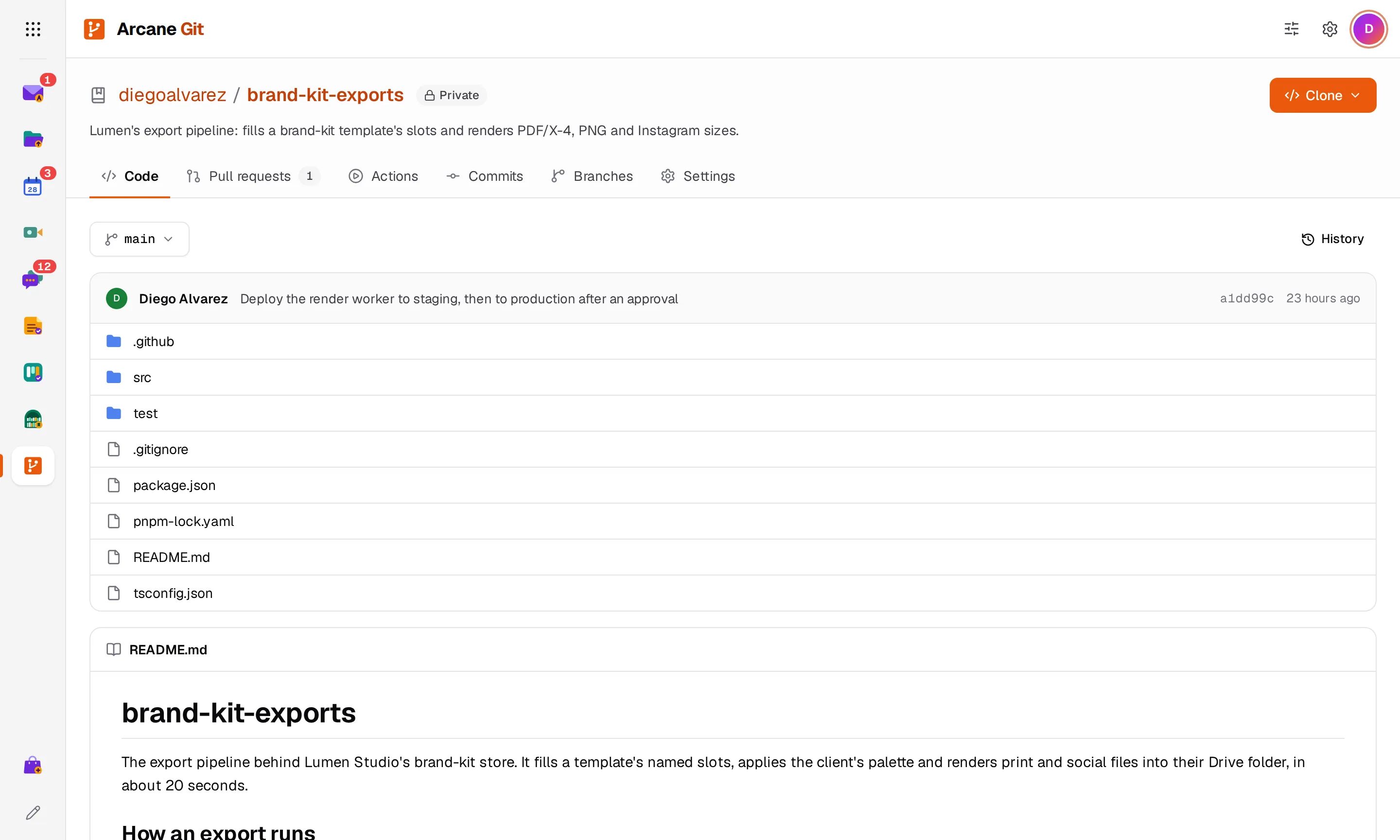The height and width of the screenshot is (840, 1400).
Task: Open the orange notes app icon
Action: 33,326
